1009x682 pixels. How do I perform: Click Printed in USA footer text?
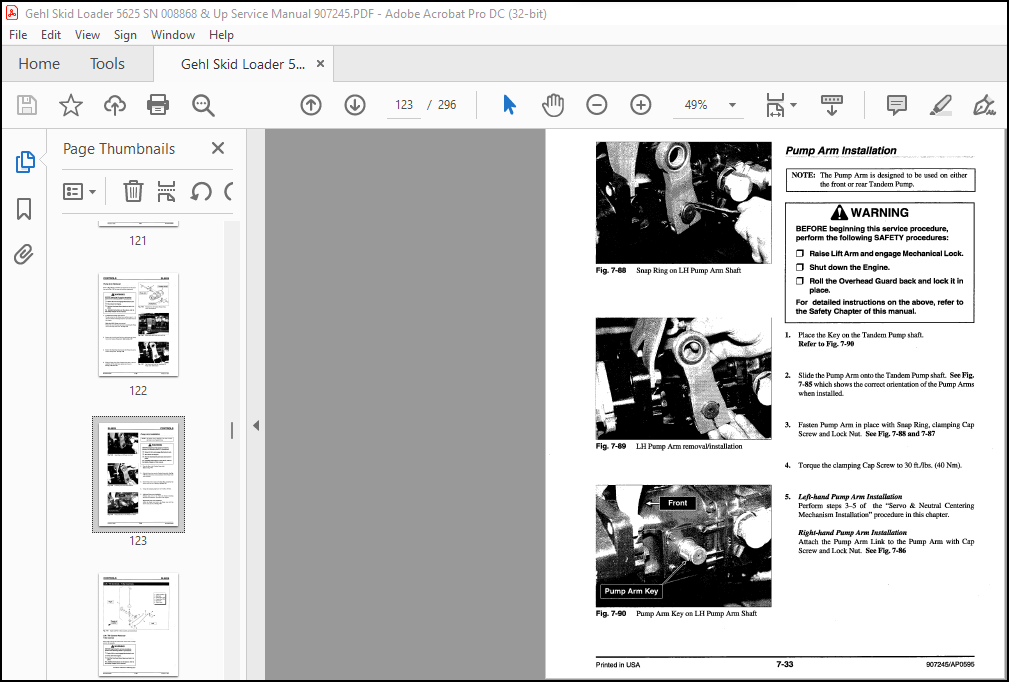click(x=618, y=665)
